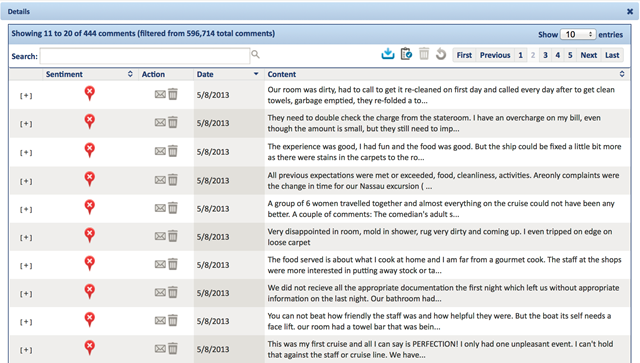Go to page 3 of comments

point(545,55)
